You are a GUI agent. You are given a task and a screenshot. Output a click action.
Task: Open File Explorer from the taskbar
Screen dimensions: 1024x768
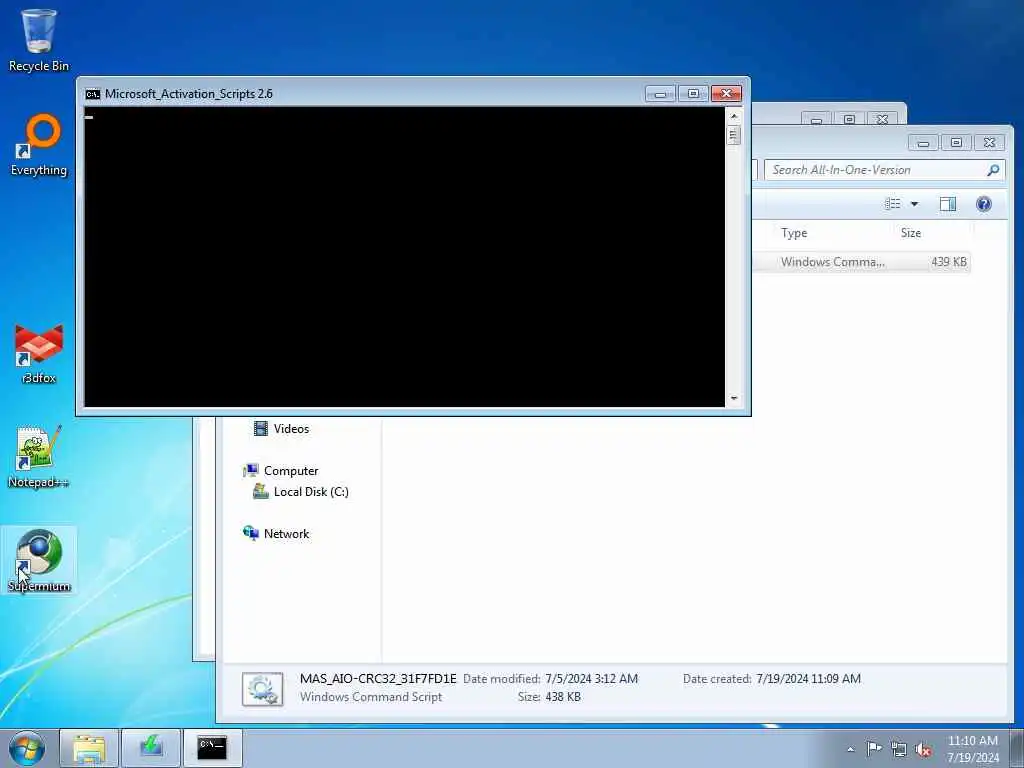89,748
